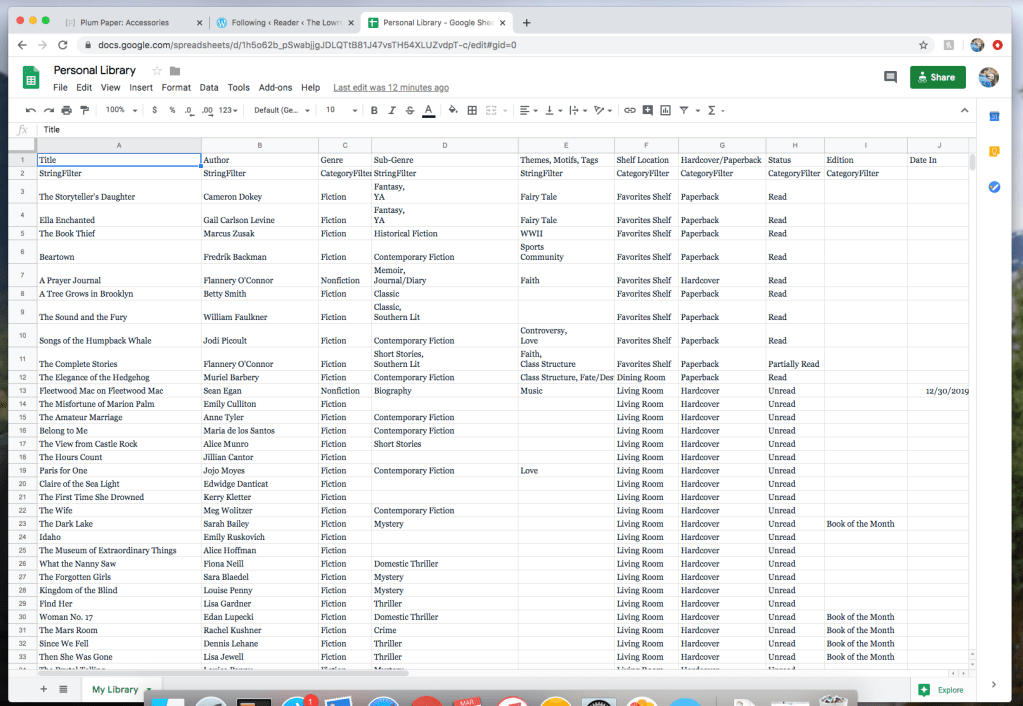Click the Undo icon in toolbar

(31, 110)
